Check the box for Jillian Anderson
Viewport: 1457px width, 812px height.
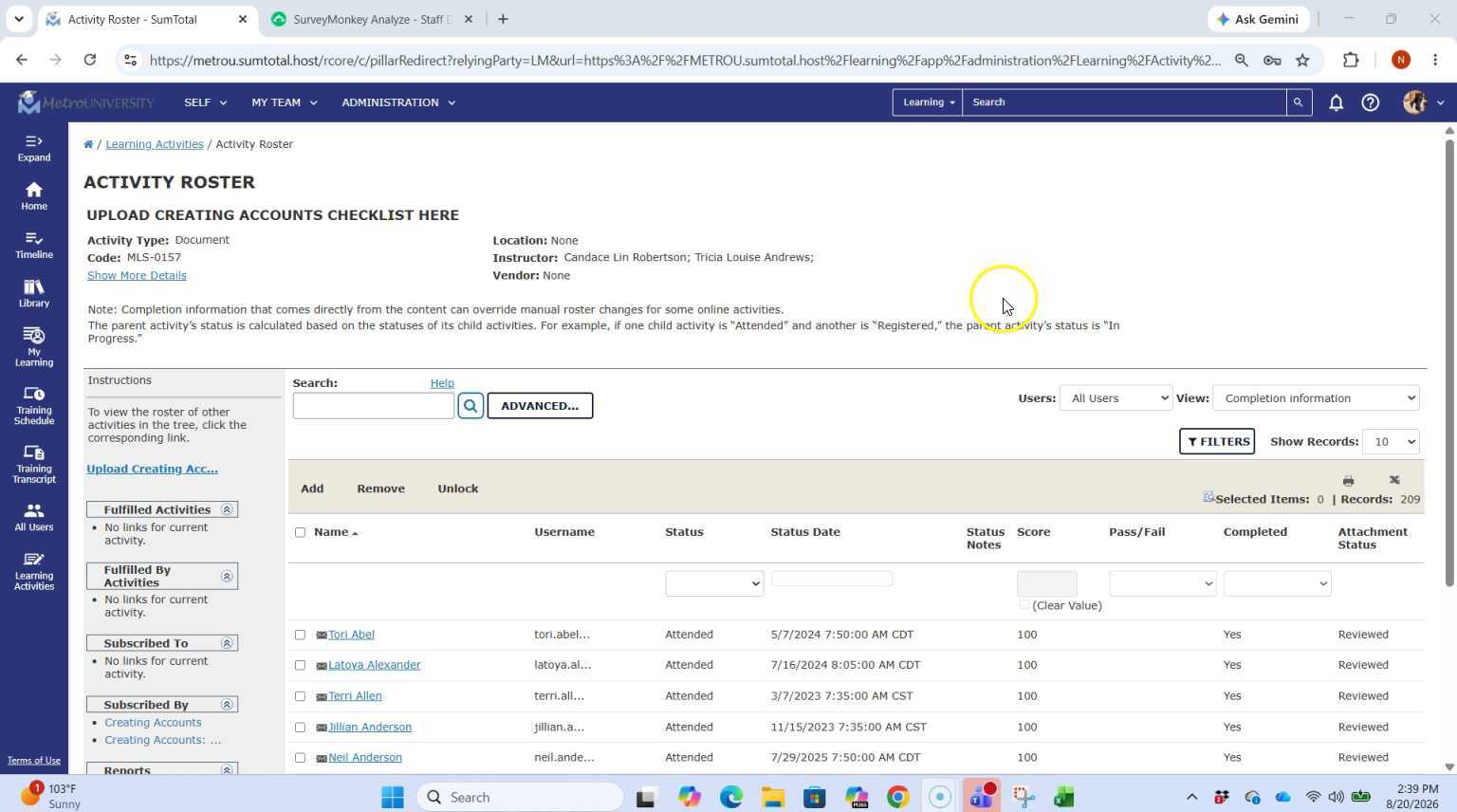300,728
